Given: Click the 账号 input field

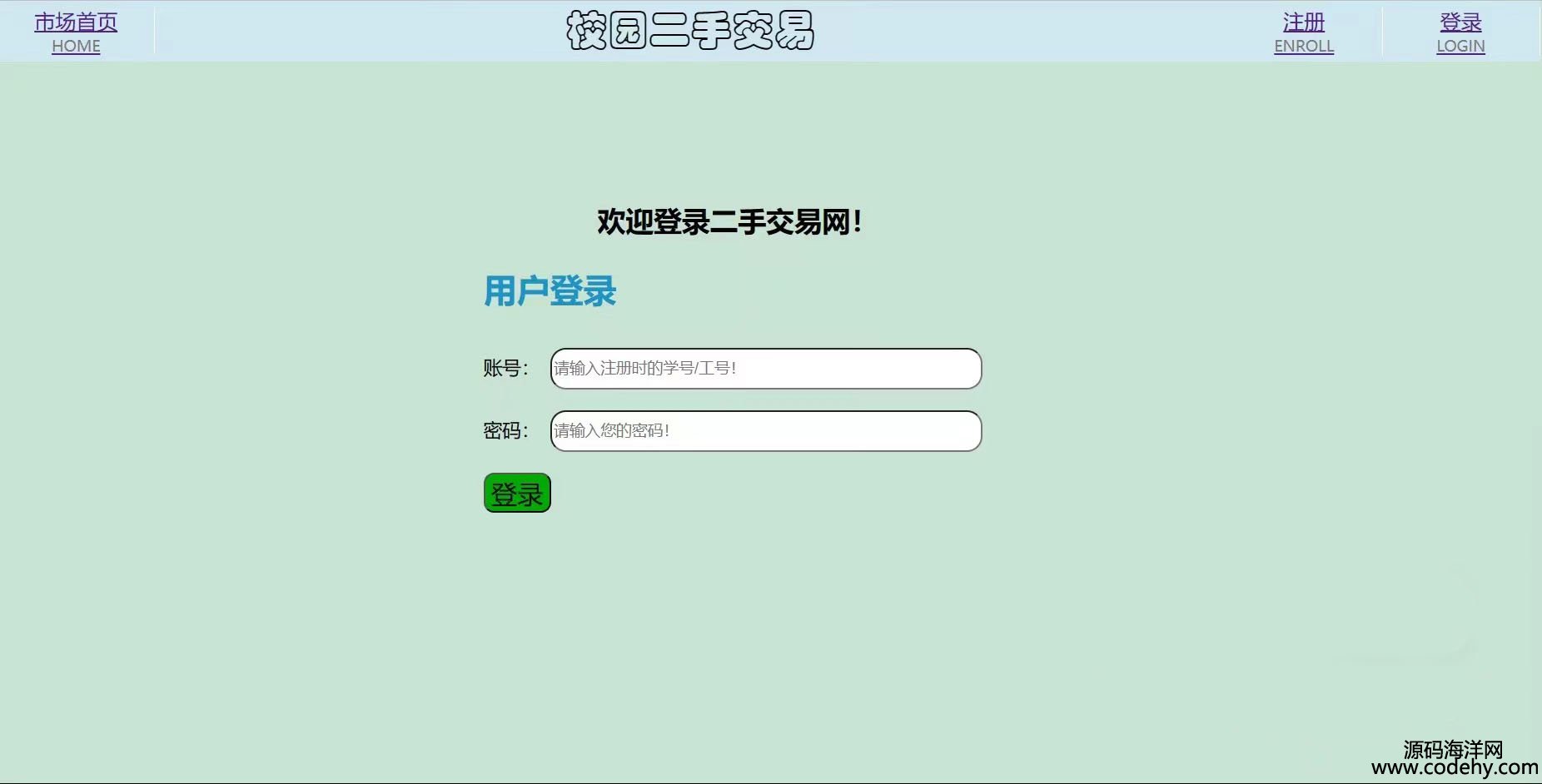Looking at the screenshot, I should click(766, 369).
